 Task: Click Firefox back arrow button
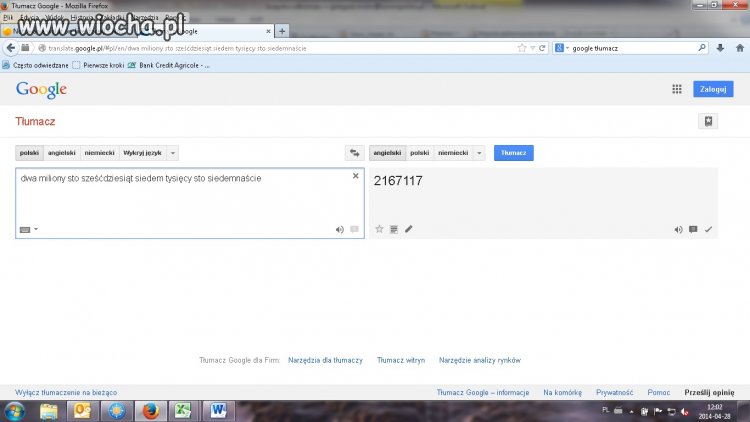11,48
